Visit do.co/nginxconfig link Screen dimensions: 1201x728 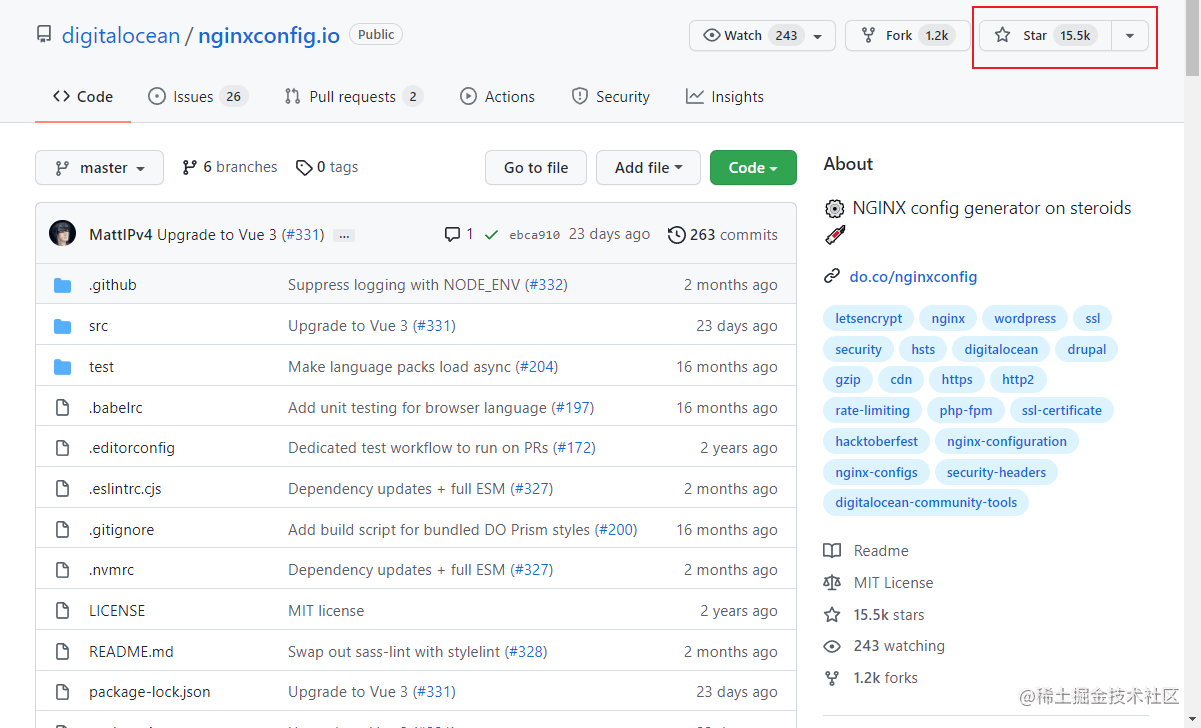pyautogui.click(x=913, y=277)
